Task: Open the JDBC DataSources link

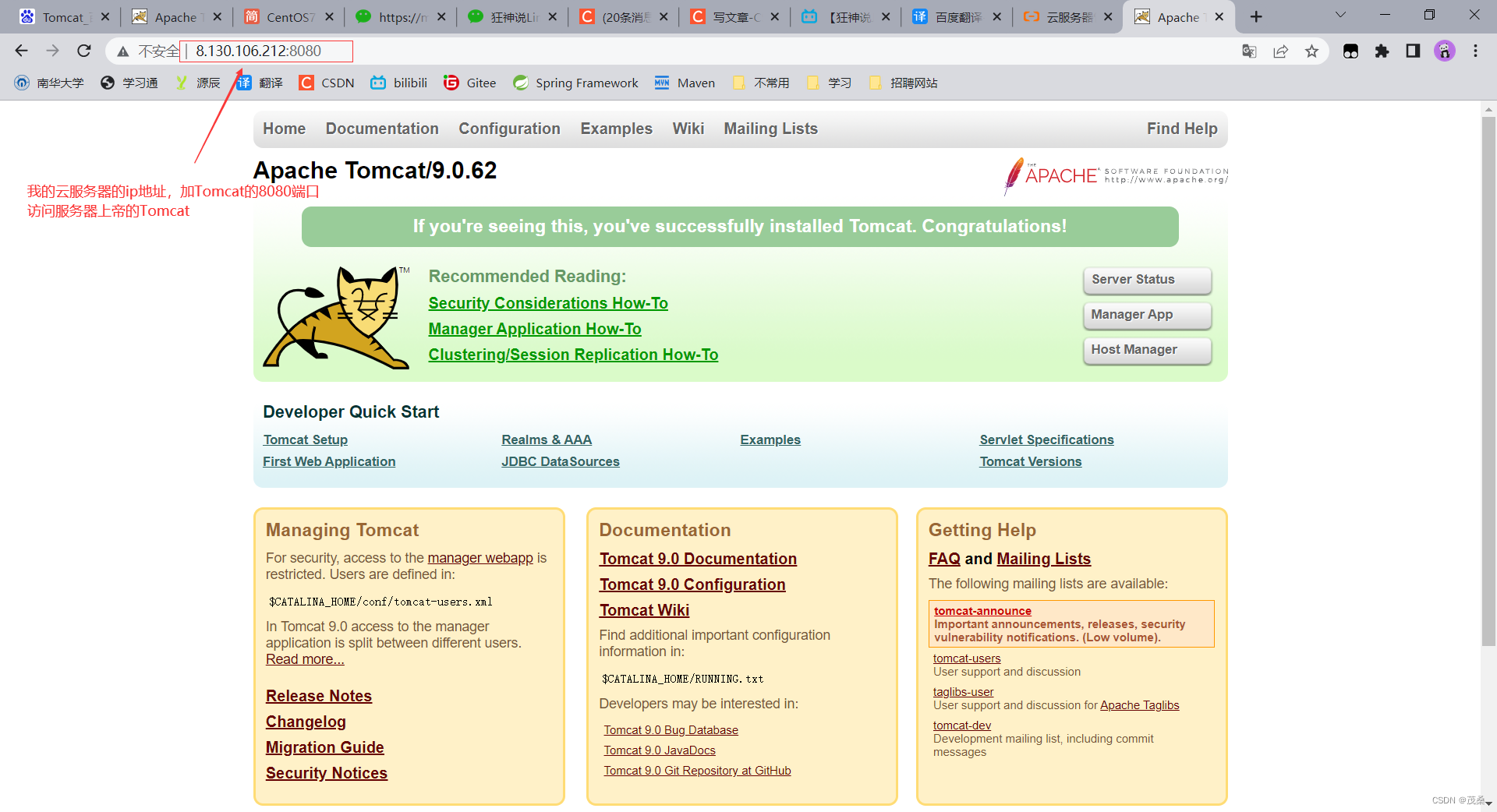Action: (561, 461)
